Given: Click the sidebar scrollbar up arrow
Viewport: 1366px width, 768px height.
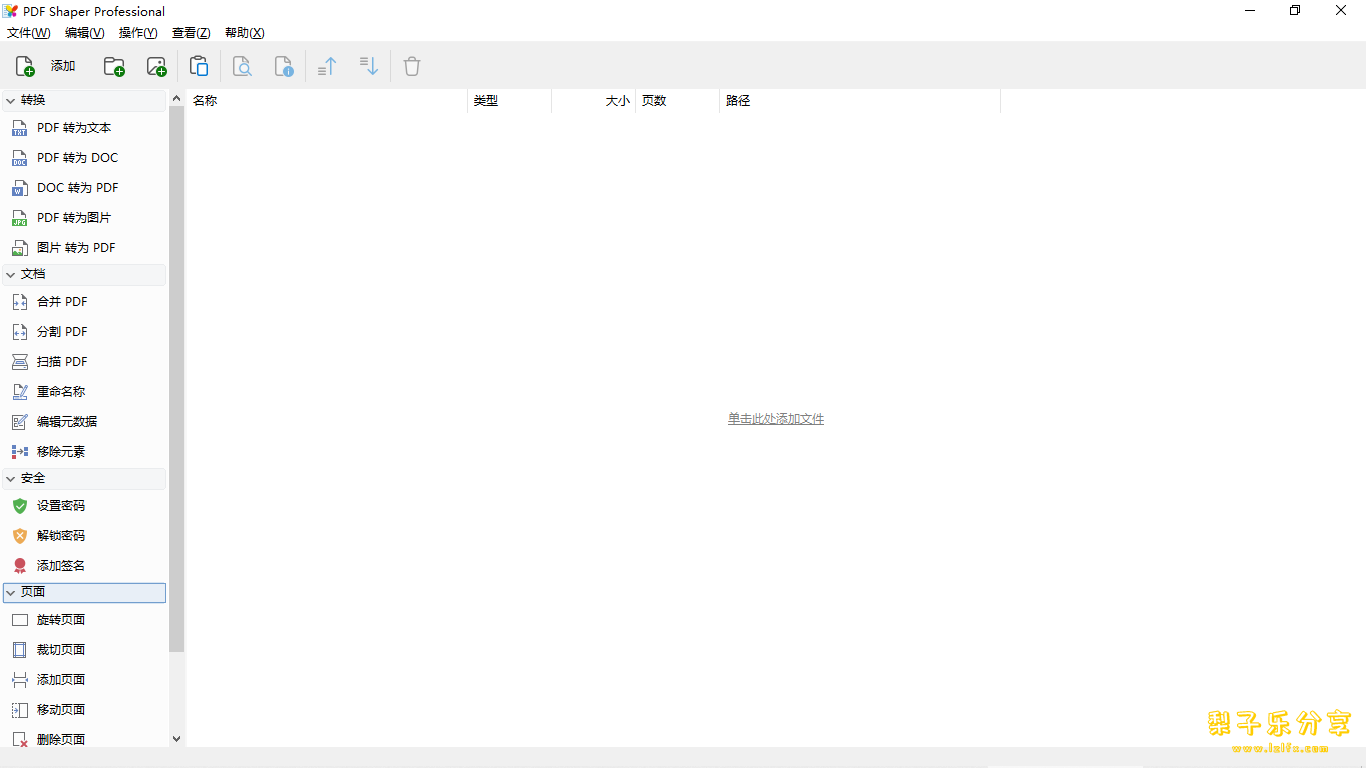Looking at the screenshot, I should [177, 98].
